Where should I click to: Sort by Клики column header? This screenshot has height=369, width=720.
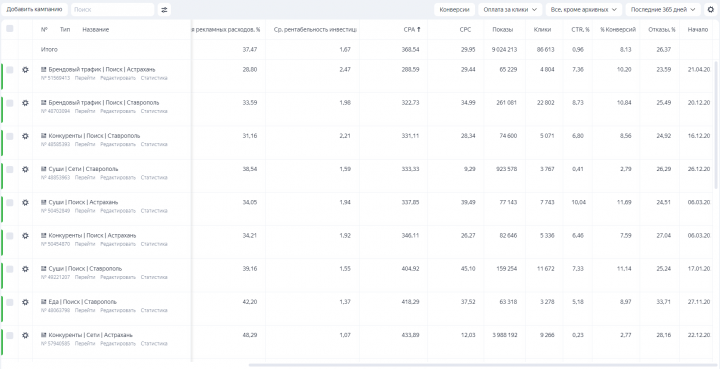pos(542,29)
